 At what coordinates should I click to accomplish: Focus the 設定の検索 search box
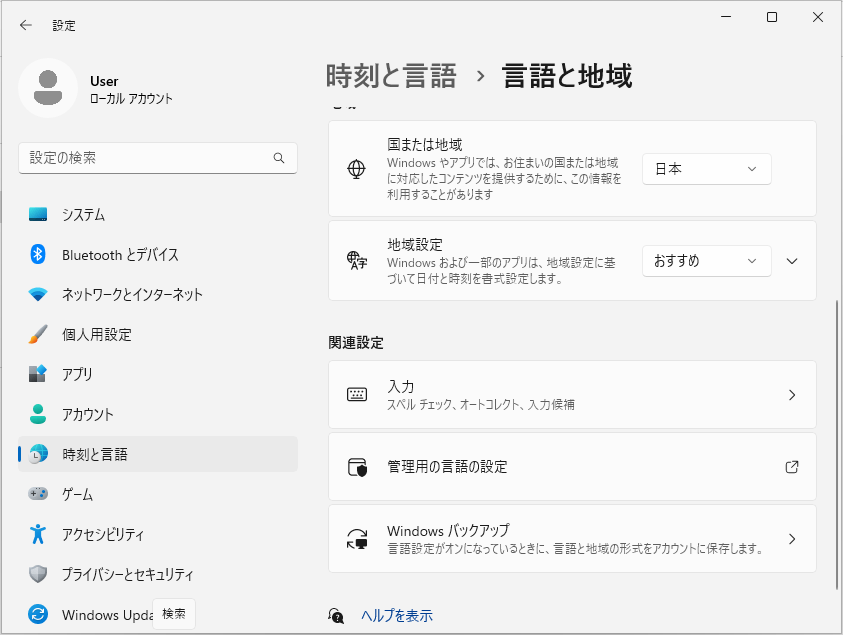tap(158, 158)
